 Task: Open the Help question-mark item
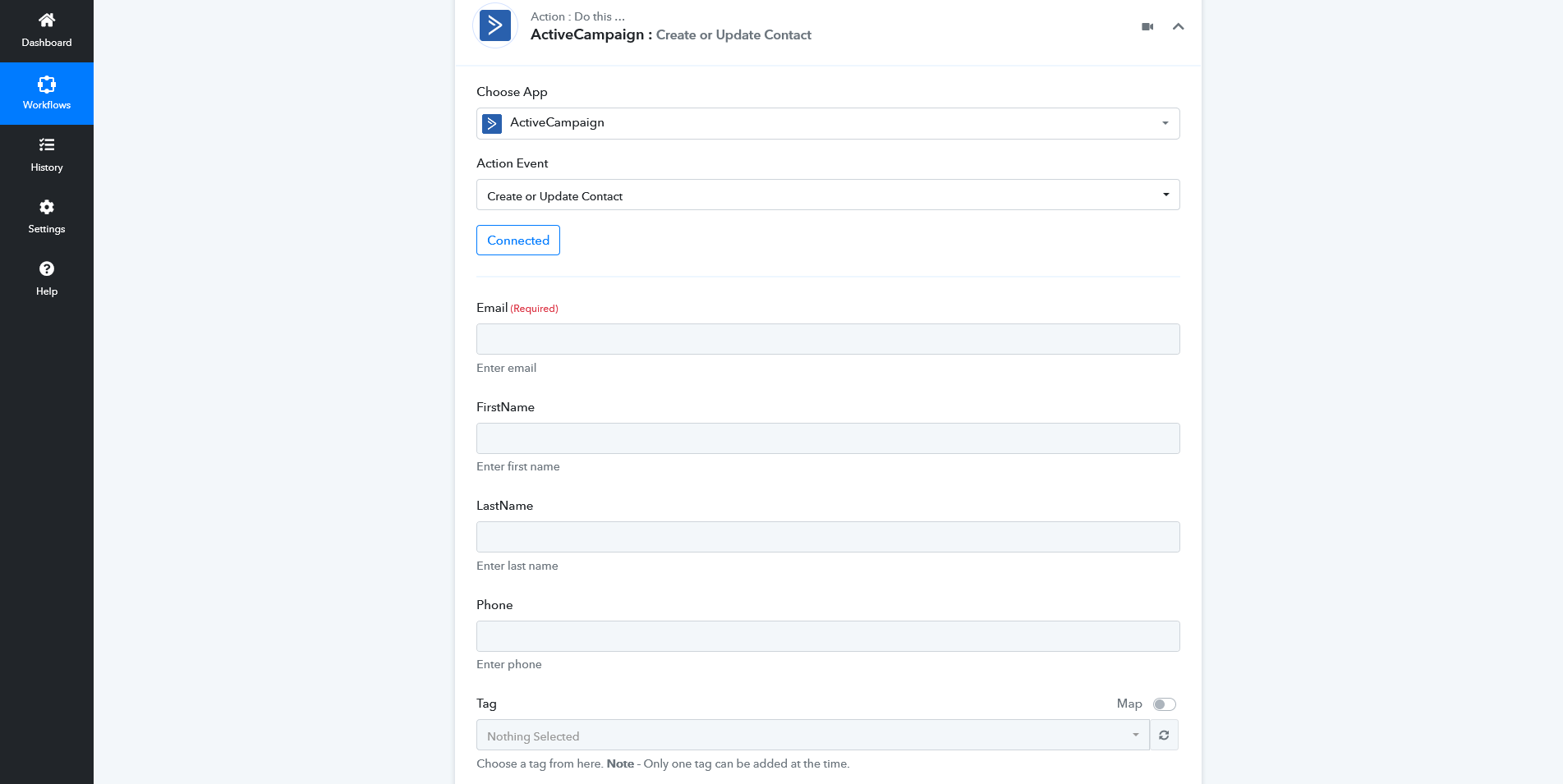[x=47, y=280]
